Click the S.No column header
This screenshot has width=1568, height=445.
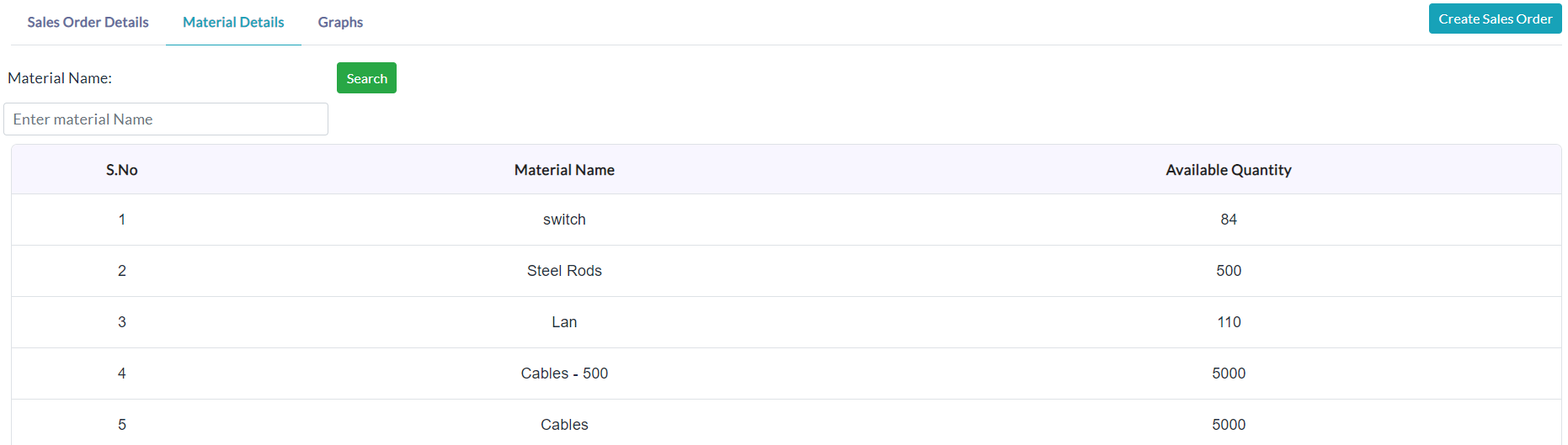[122, 170]
